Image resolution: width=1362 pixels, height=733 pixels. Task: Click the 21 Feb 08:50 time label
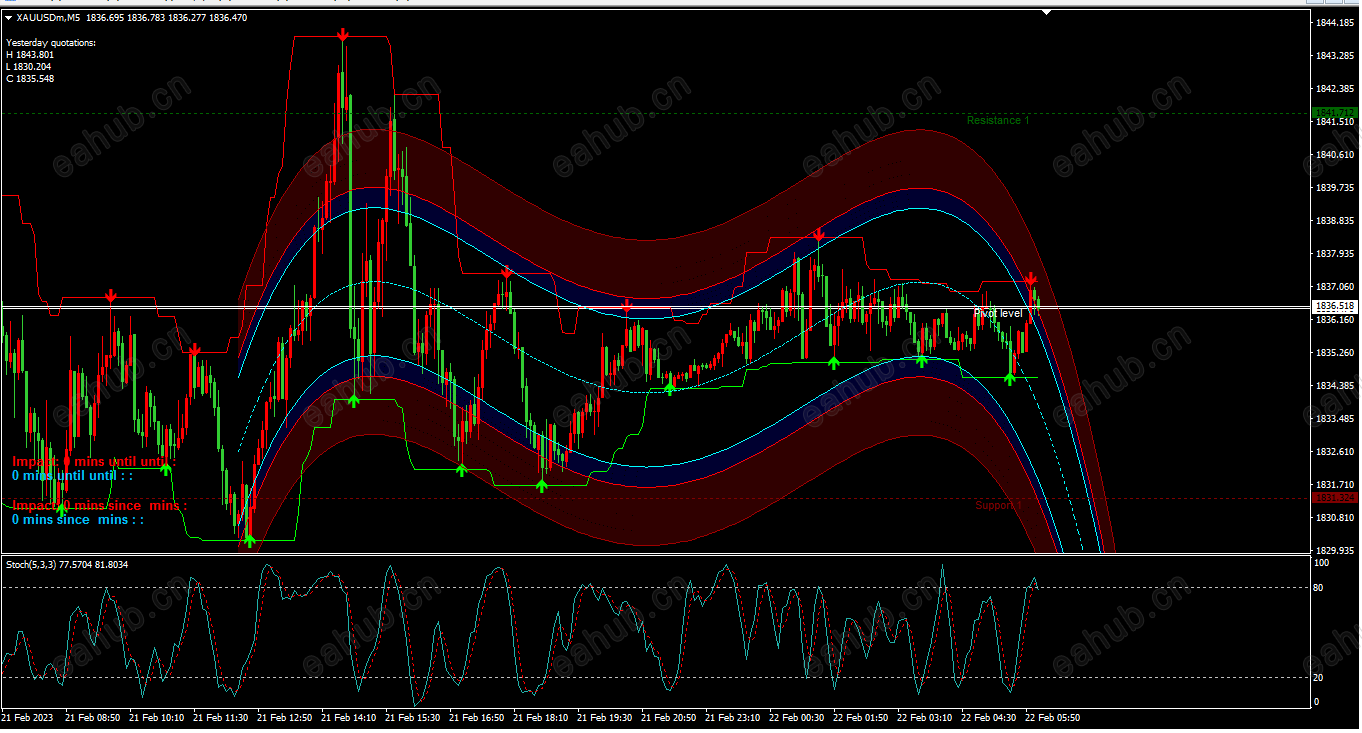[92, 718]
